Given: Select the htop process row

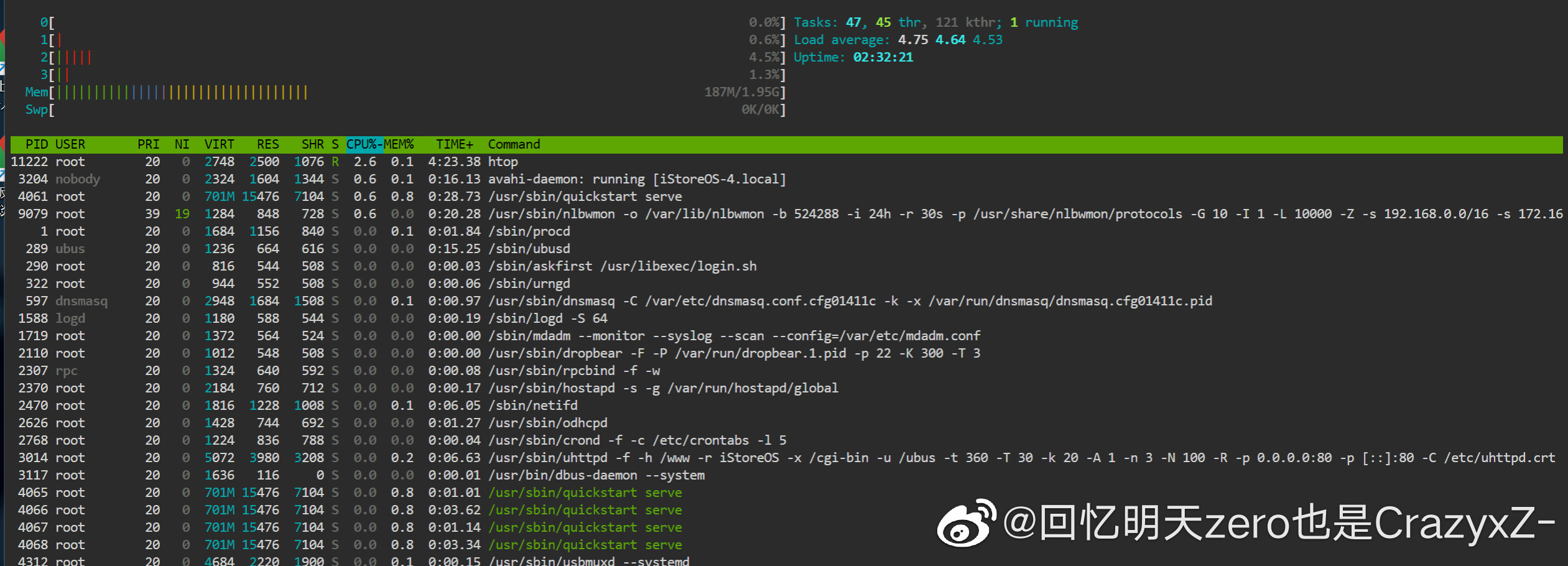Looking at the screenshot, I should coord(503,162).
